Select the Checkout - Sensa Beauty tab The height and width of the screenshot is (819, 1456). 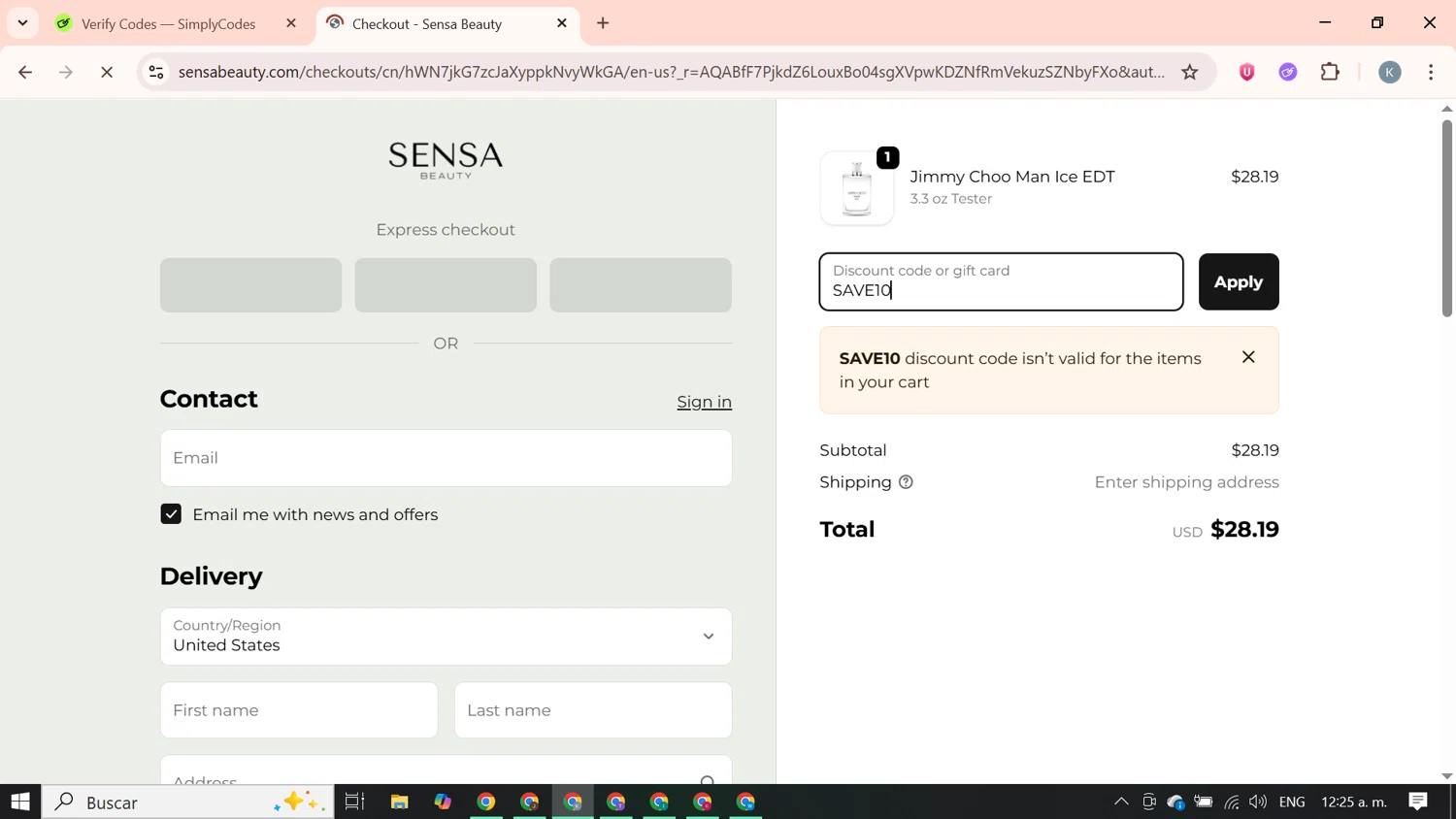(x=427, y=23)
